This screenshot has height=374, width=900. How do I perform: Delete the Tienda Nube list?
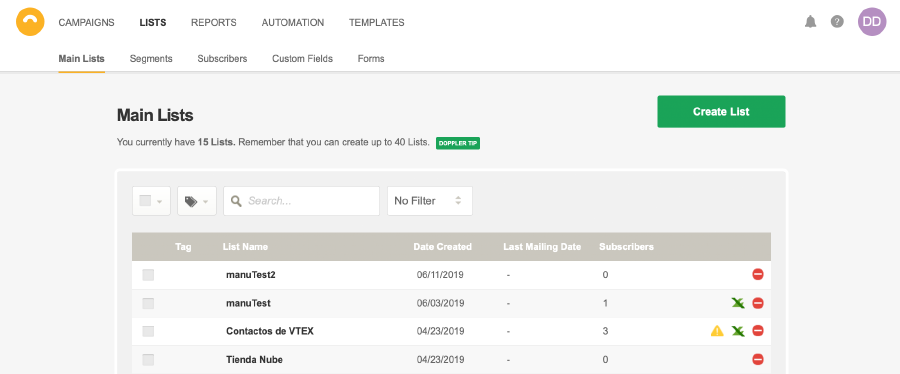758,360
